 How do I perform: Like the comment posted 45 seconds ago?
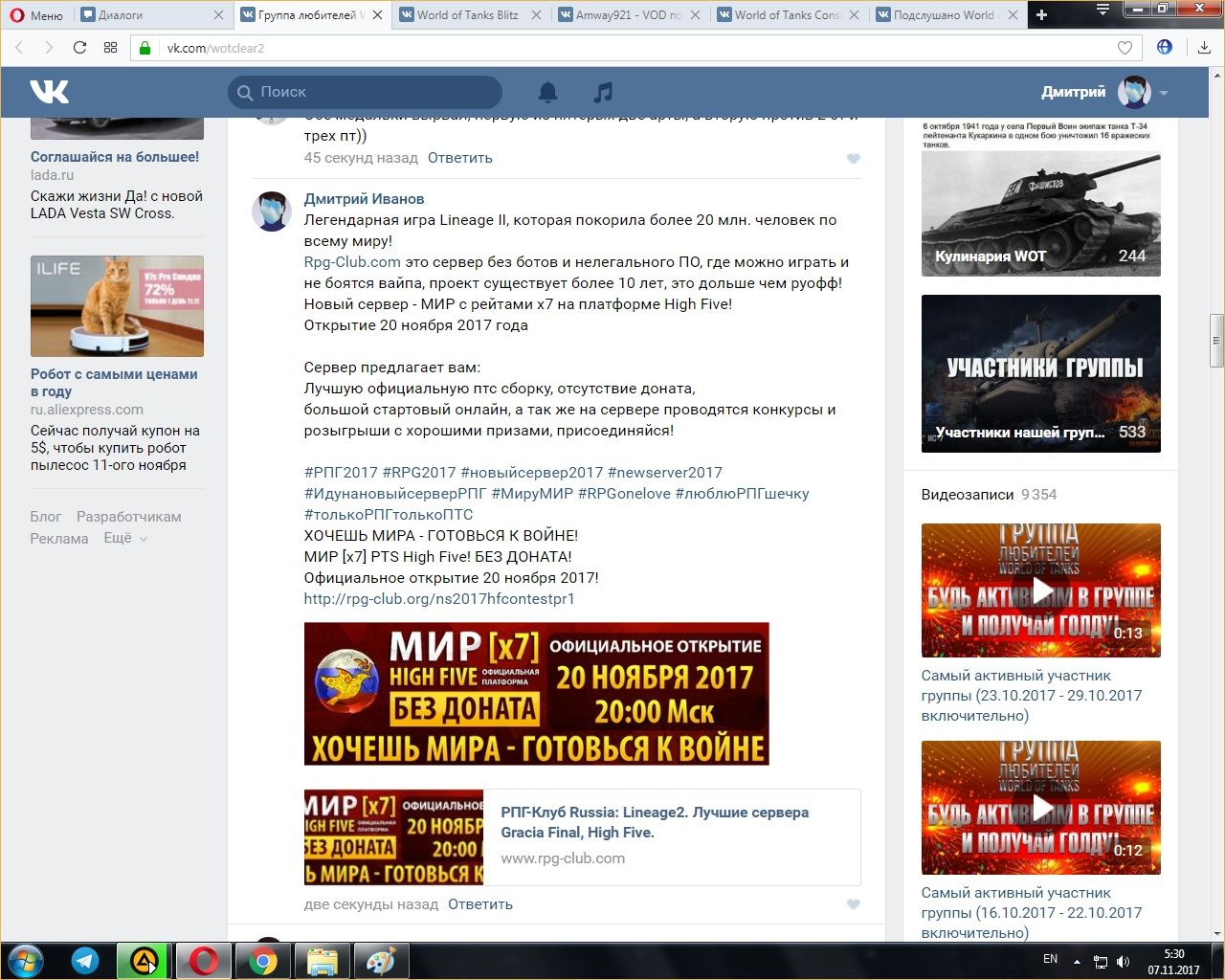pos(854,159)
